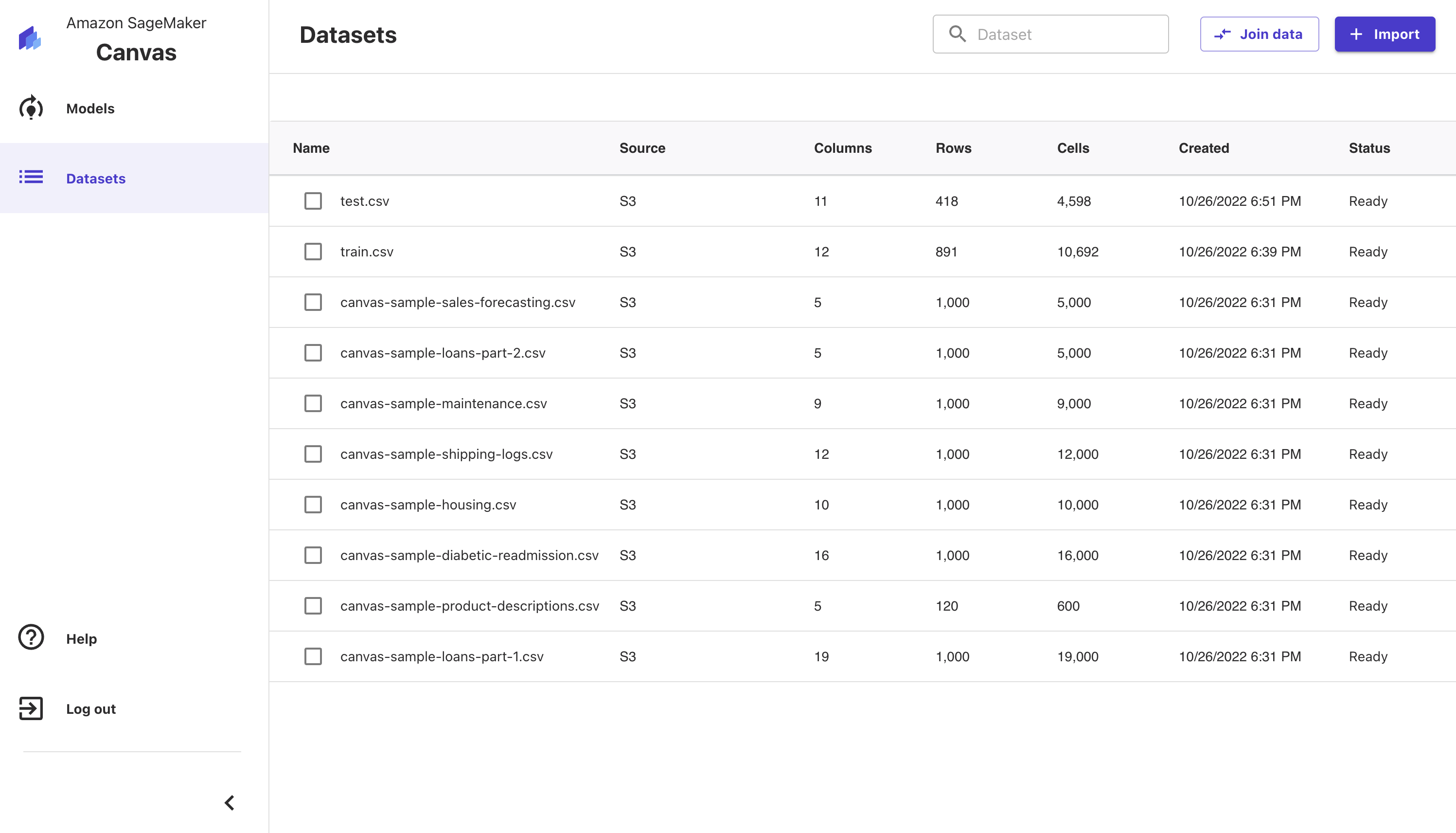Click the Columns column header
The width and height of the screenshot is (1456, 833).
pos(843,148)
